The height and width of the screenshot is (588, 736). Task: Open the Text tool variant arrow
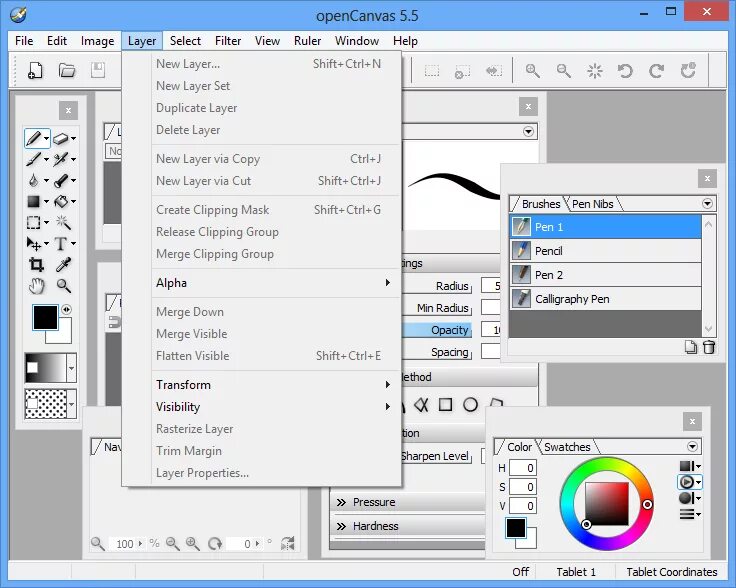(x=73, y=244)
